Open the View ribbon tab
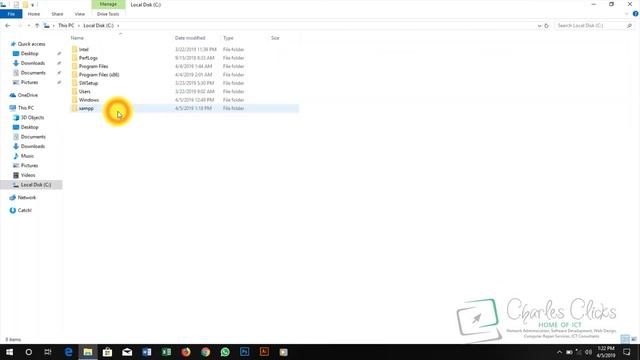640x360 pixels. 80,14
